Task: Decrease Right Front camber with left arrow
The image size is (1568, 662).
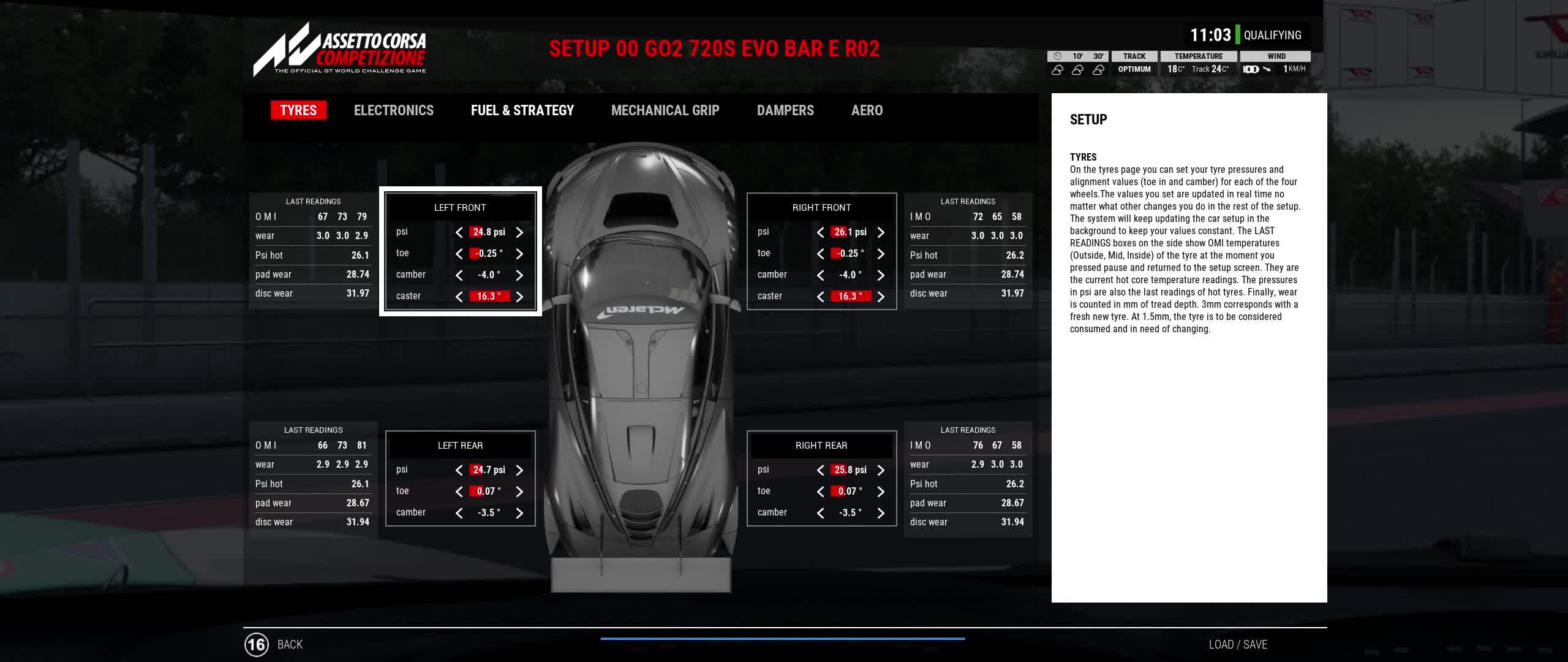Action: [820, 275]
